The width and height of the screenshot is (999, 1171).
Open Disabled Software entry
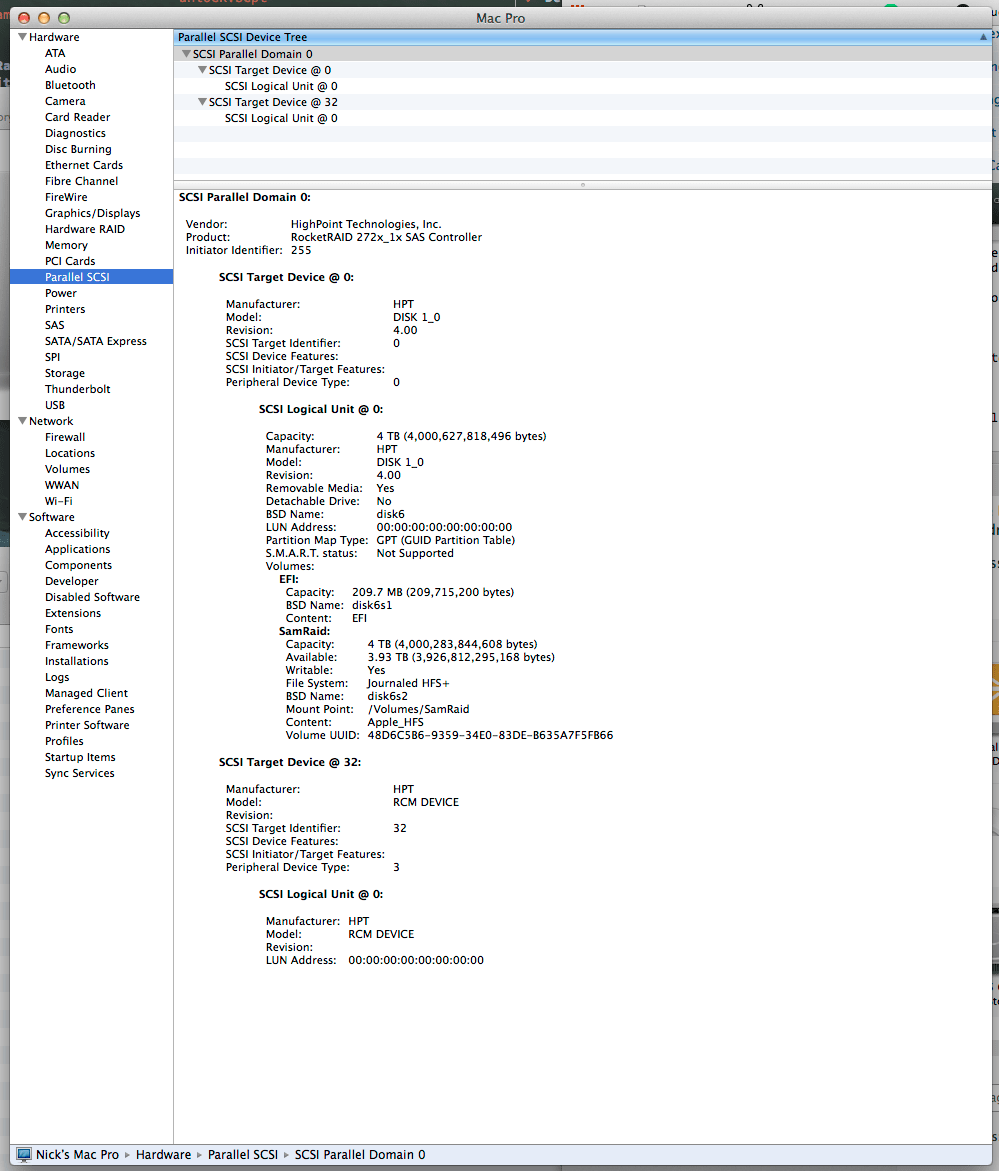pyautogui.click(x=93, y=597)
